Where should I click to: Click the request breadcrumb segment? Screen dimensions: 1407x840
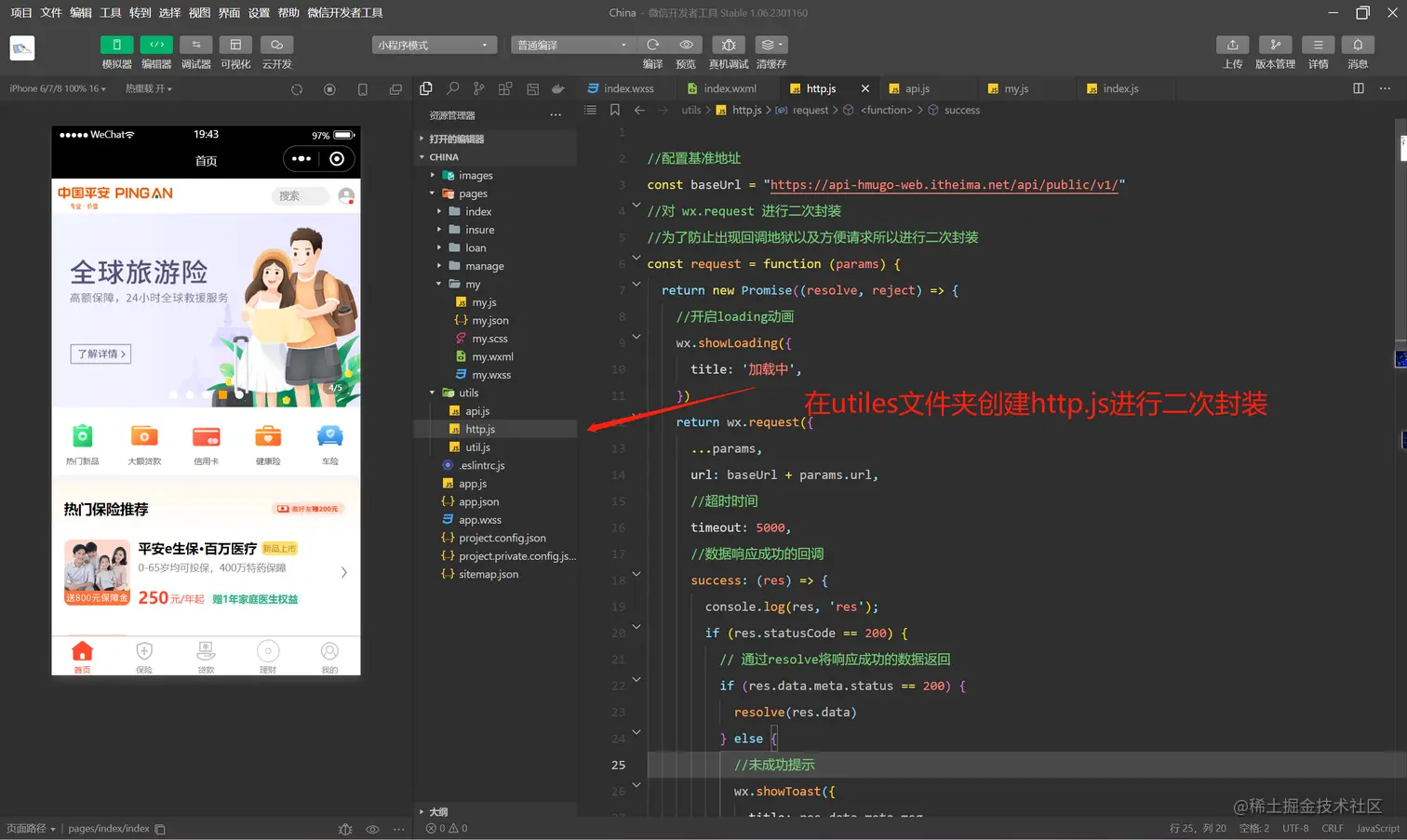click(x=811, y=110)
